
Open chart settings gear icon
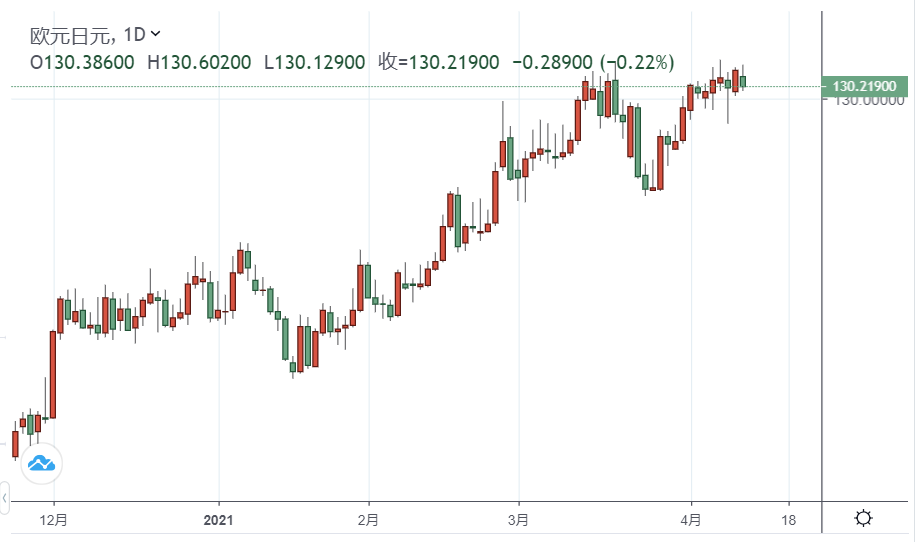pyautogui.click(x=863, y=518)
